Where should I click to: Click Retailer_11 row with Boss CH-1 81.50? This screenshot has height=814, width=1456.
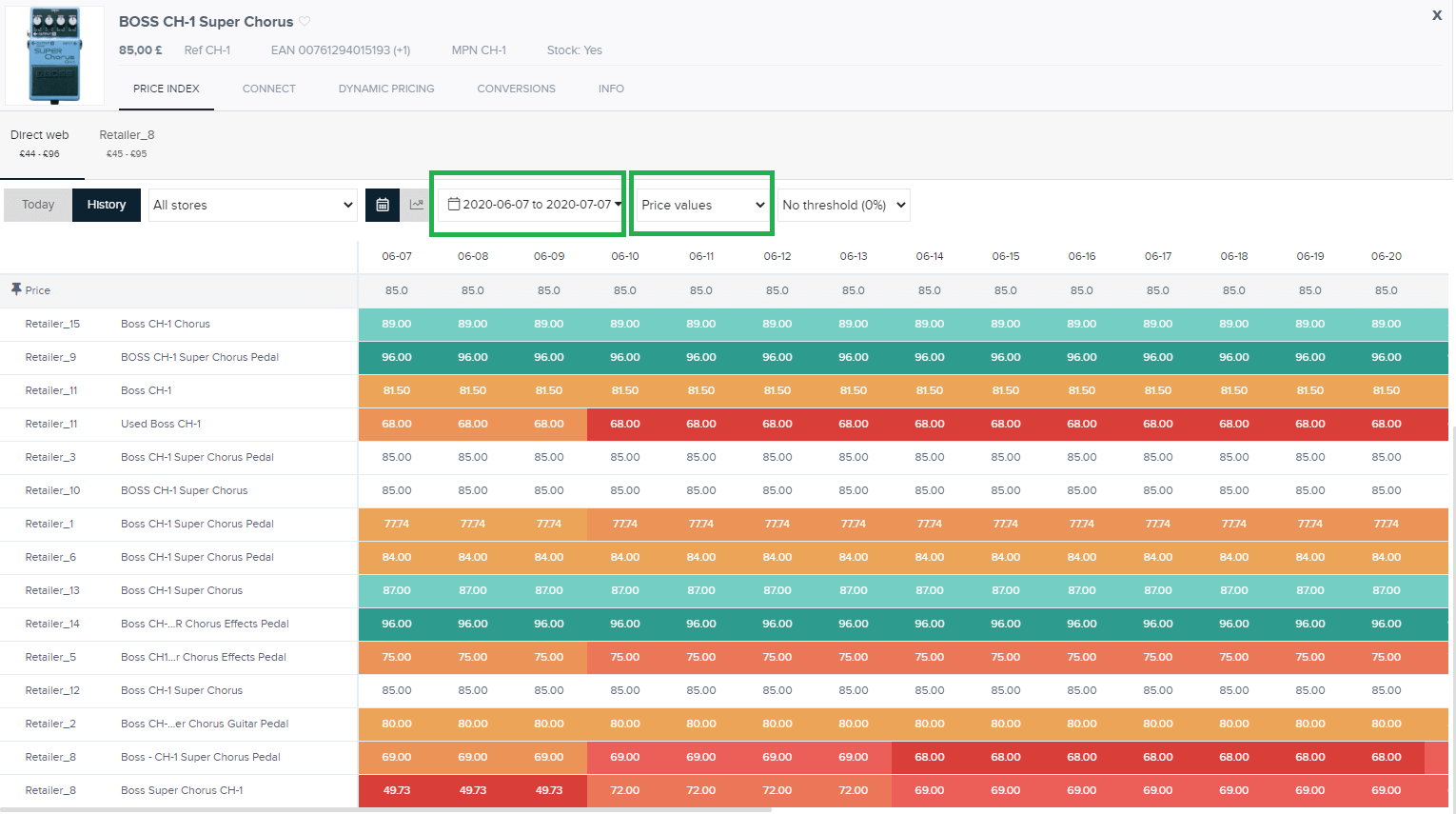(723, 390)
